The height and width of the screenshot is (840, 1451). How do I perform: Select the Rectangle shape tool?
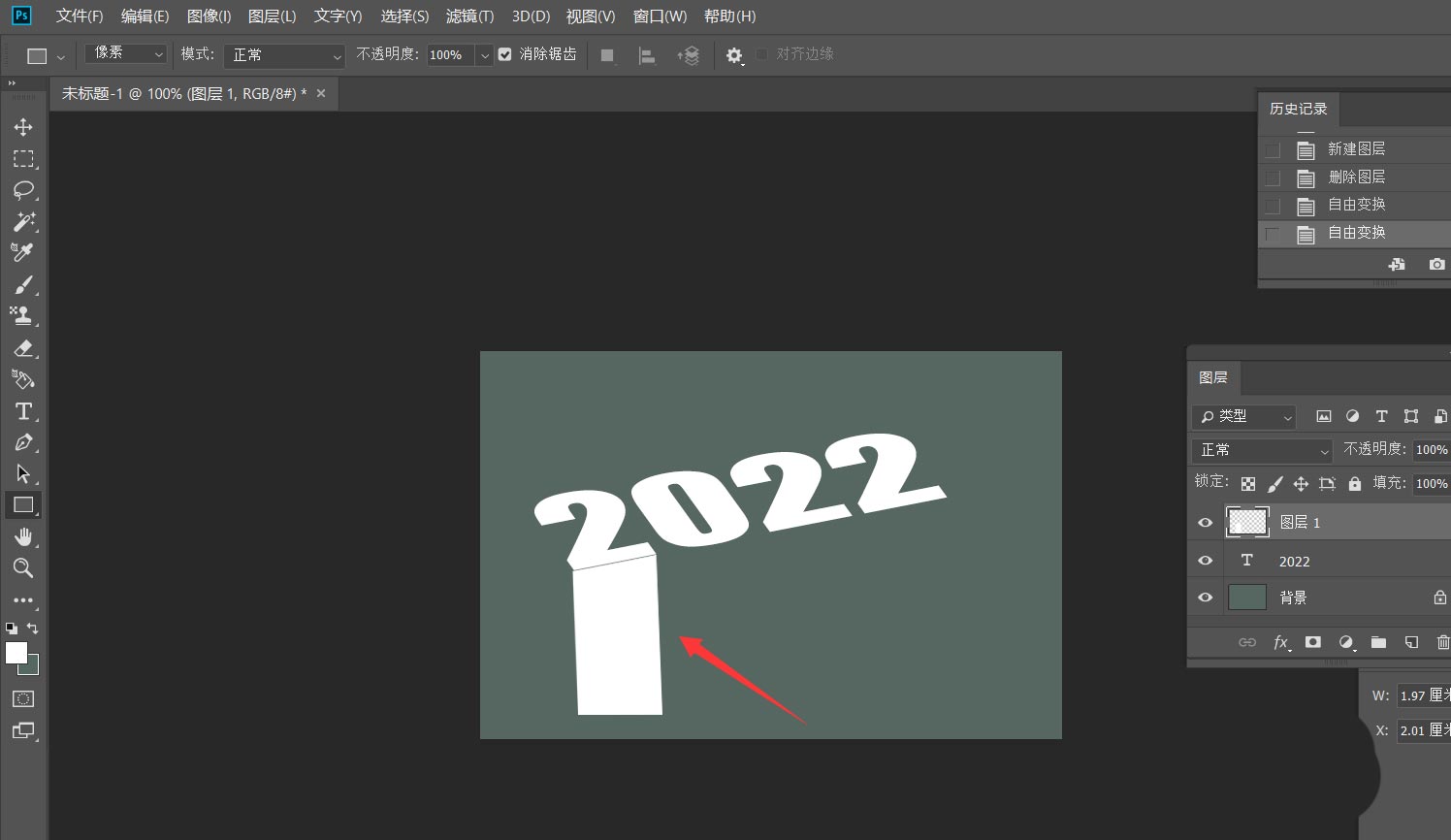[x=23, y=504]
